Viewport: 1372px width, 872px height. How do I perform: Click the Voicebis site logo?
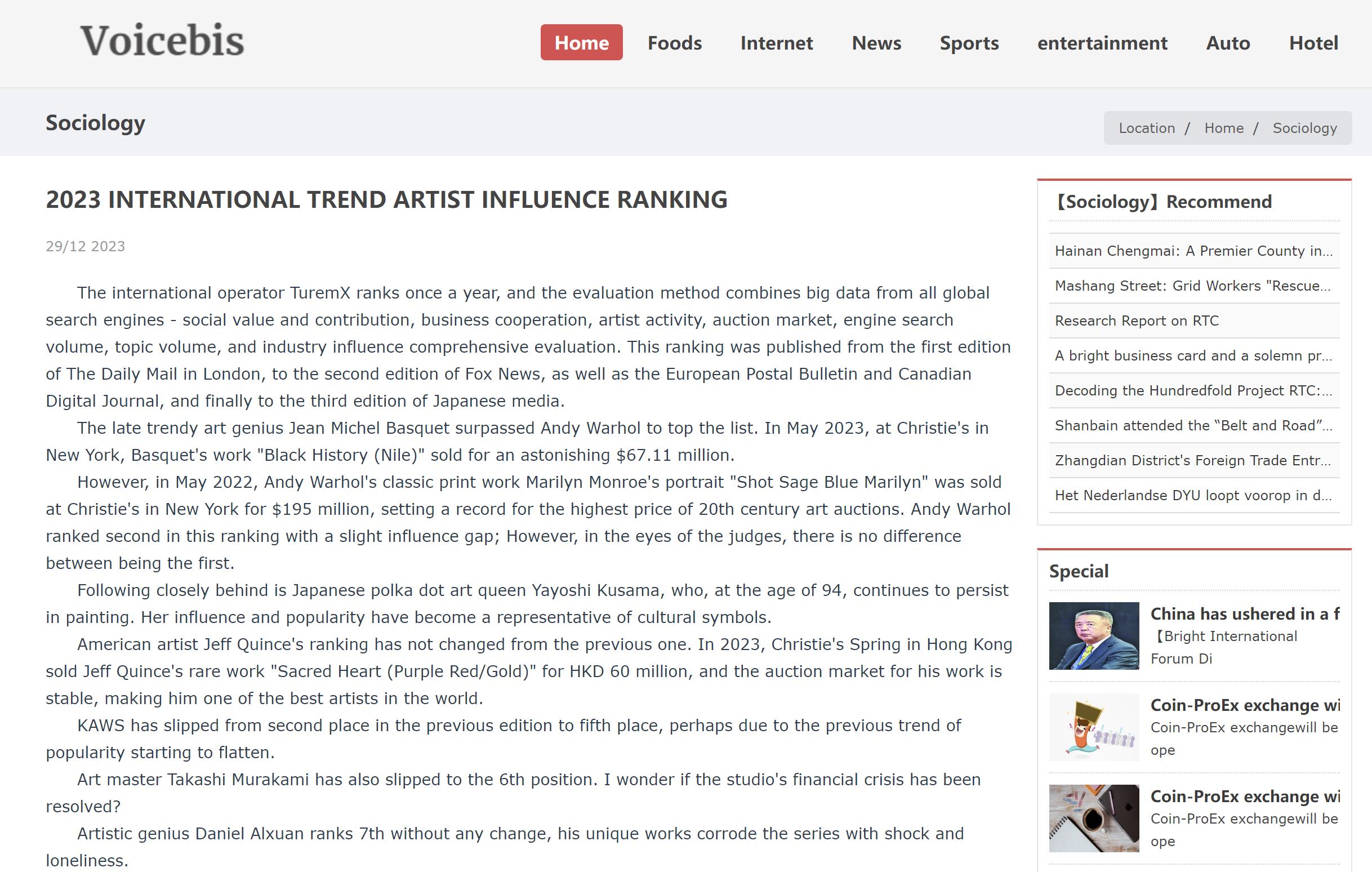[162, 41]
